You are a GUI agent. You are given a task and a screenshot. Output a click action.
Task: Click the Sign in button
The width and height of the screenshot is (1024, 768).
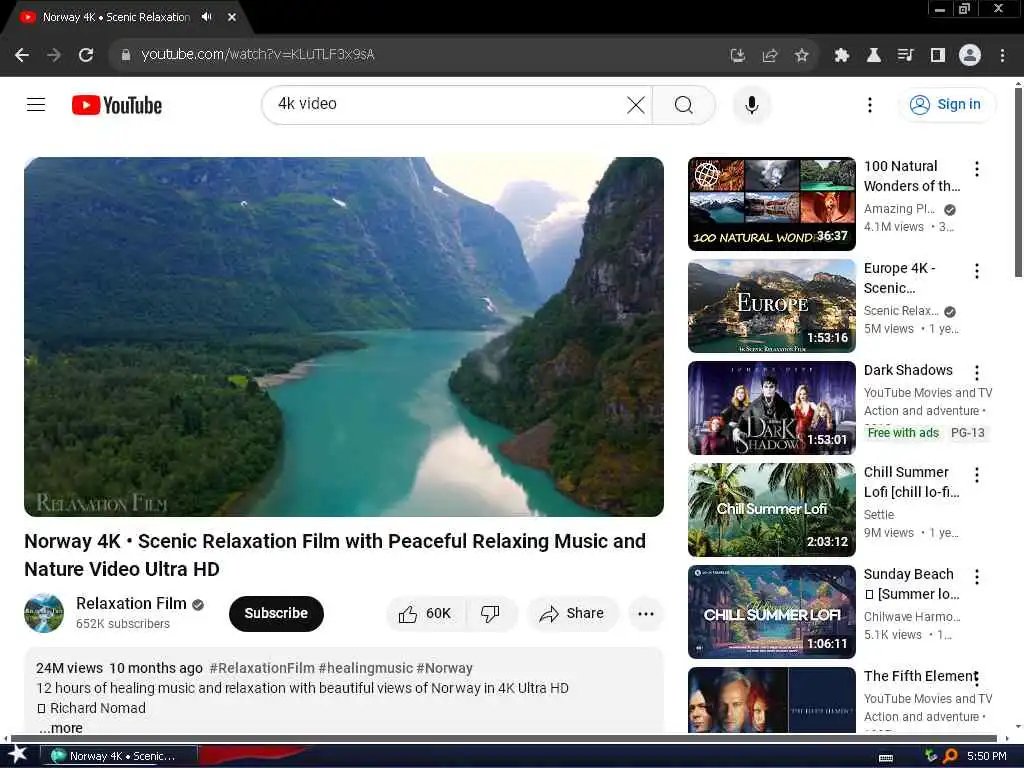click(946, 104)
